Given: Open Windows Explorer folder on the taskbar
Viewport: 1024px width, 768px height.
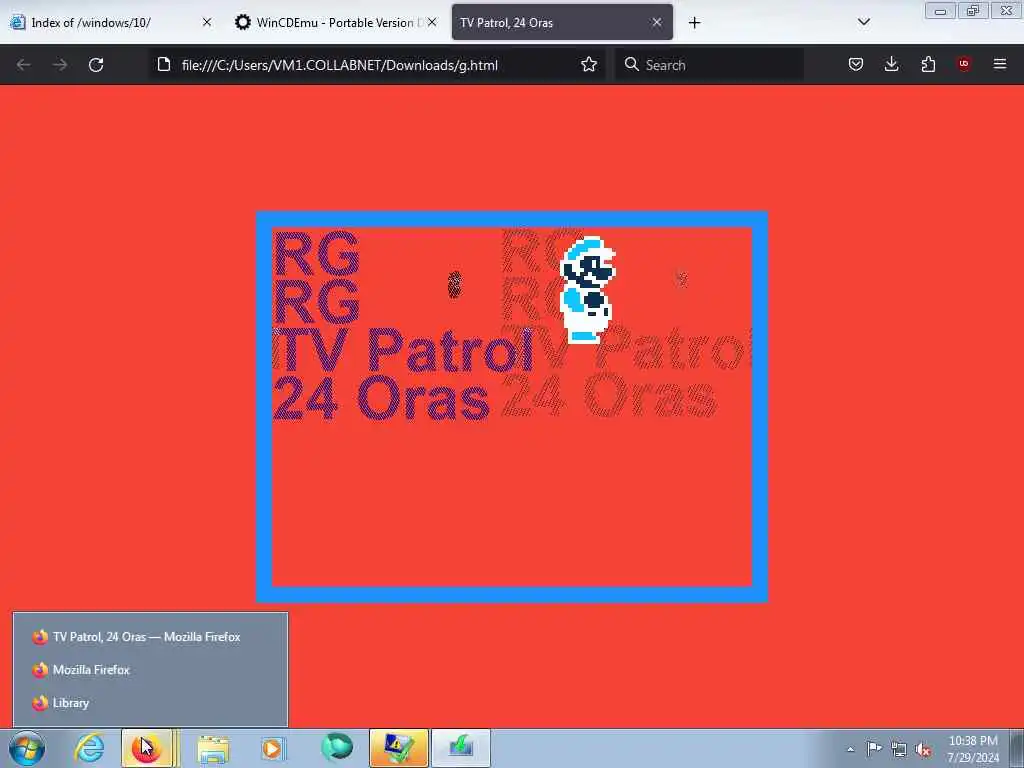Looking at the screenshot, I should click(213, 748).
